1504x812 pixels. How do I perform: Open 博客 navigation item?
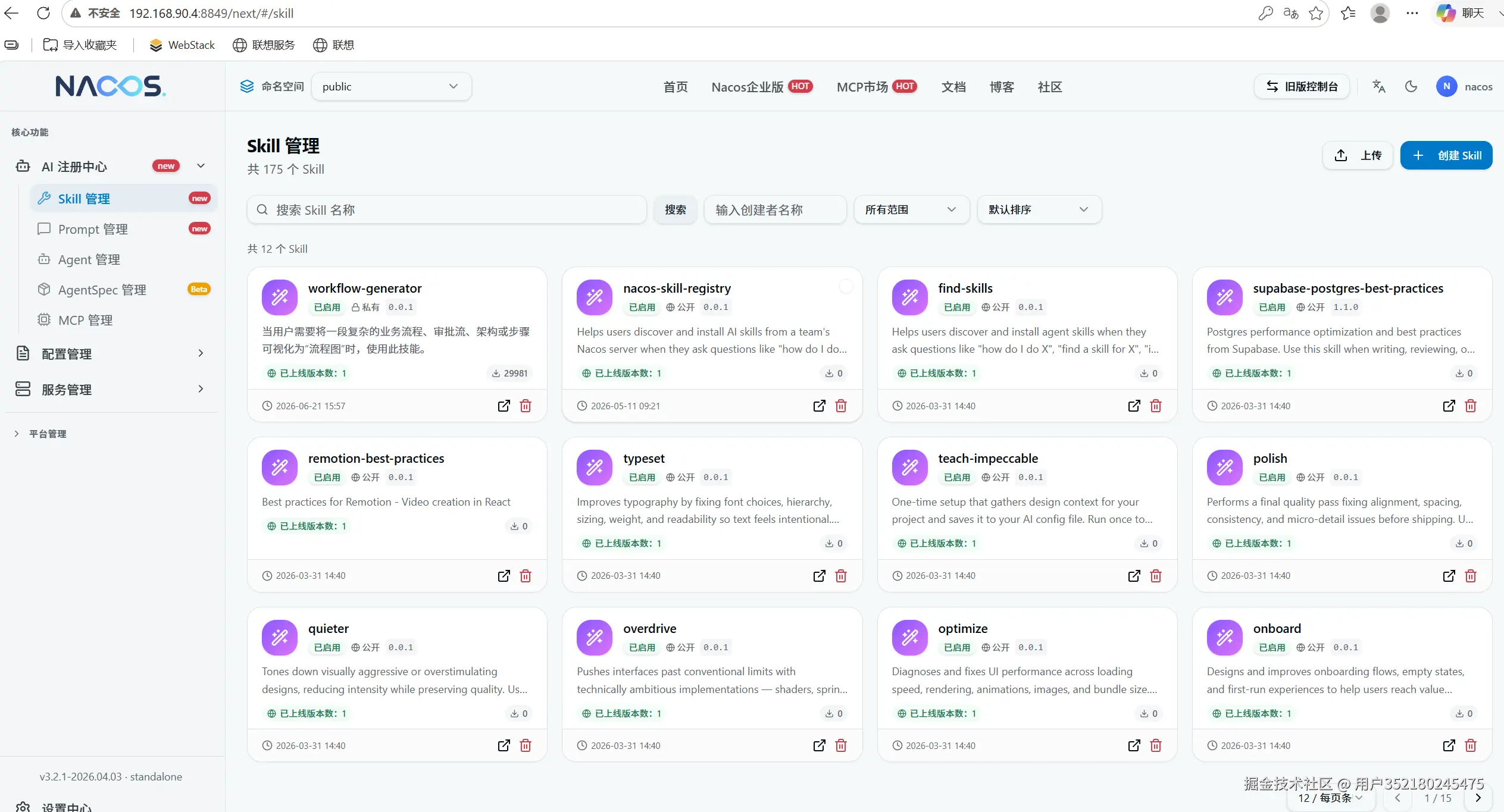1002,87
